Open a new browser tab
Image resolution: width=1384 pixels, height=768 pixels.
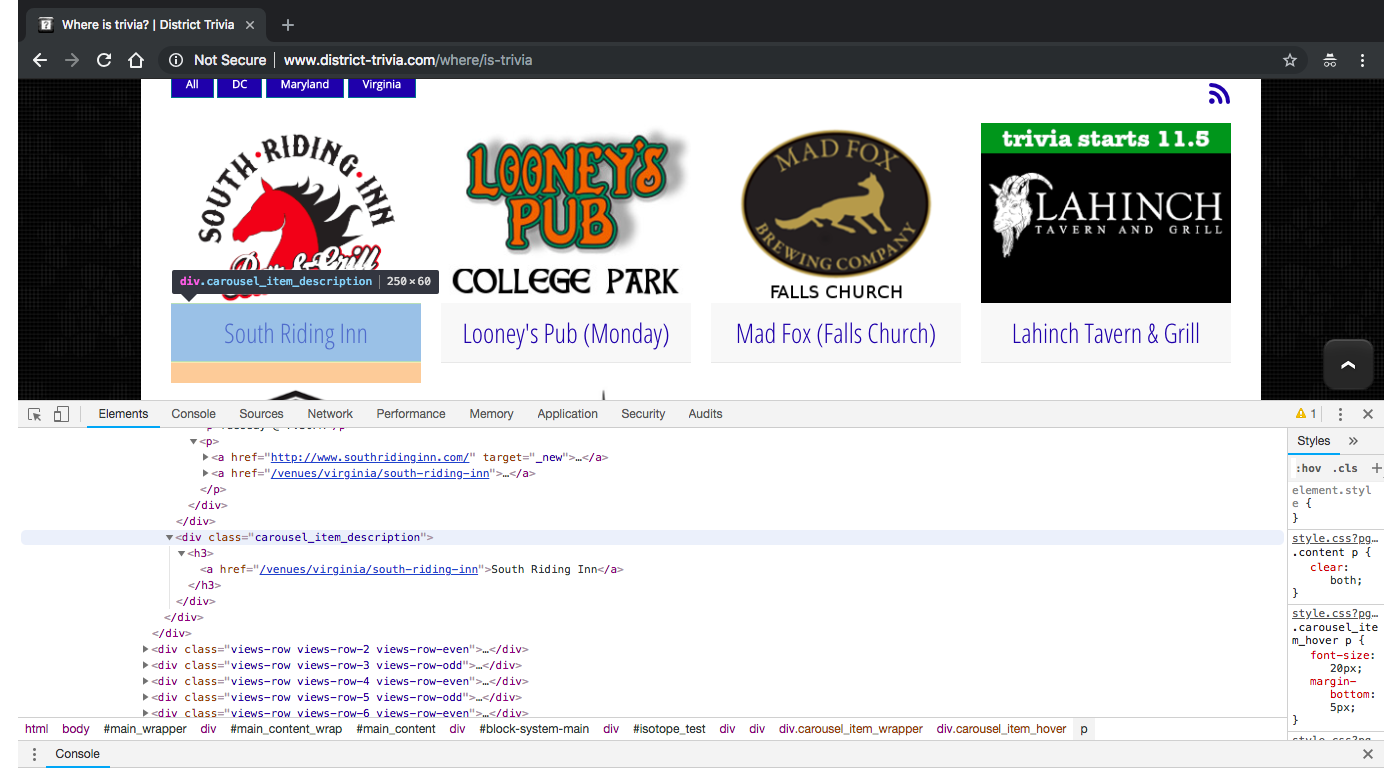(288, 25)
